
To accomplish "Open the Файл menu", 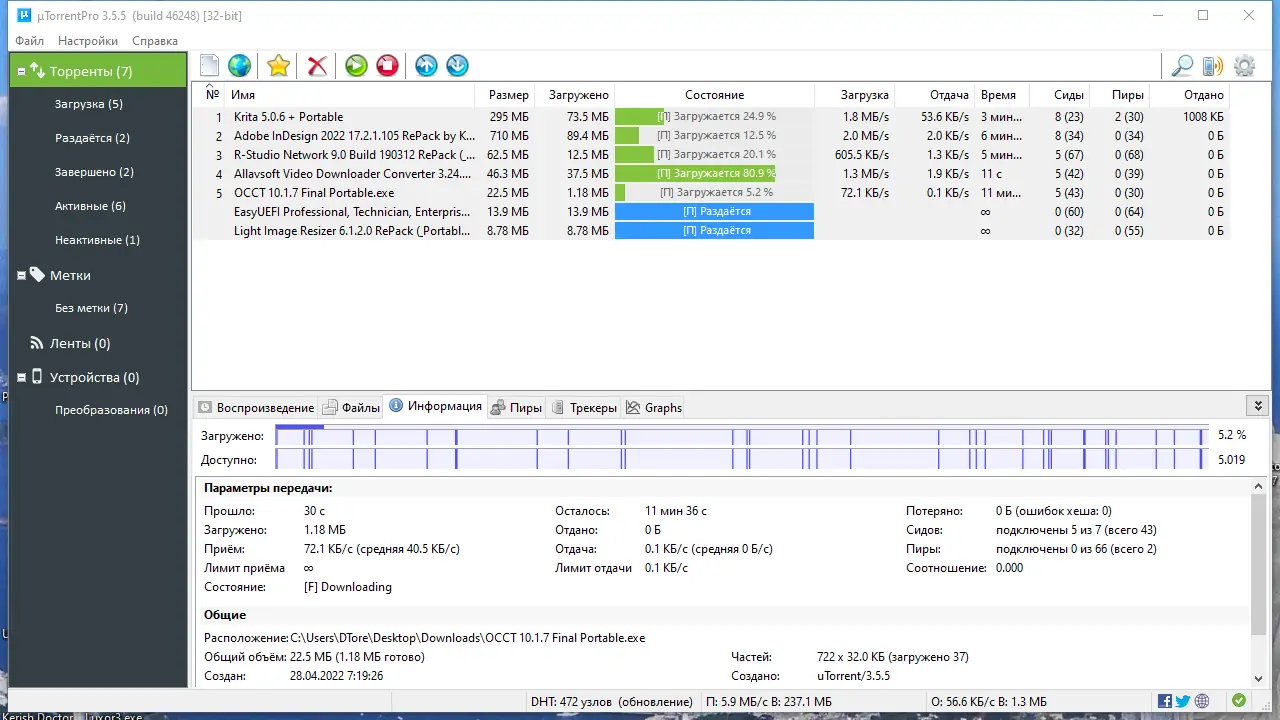I will click(x=29, y=41).
